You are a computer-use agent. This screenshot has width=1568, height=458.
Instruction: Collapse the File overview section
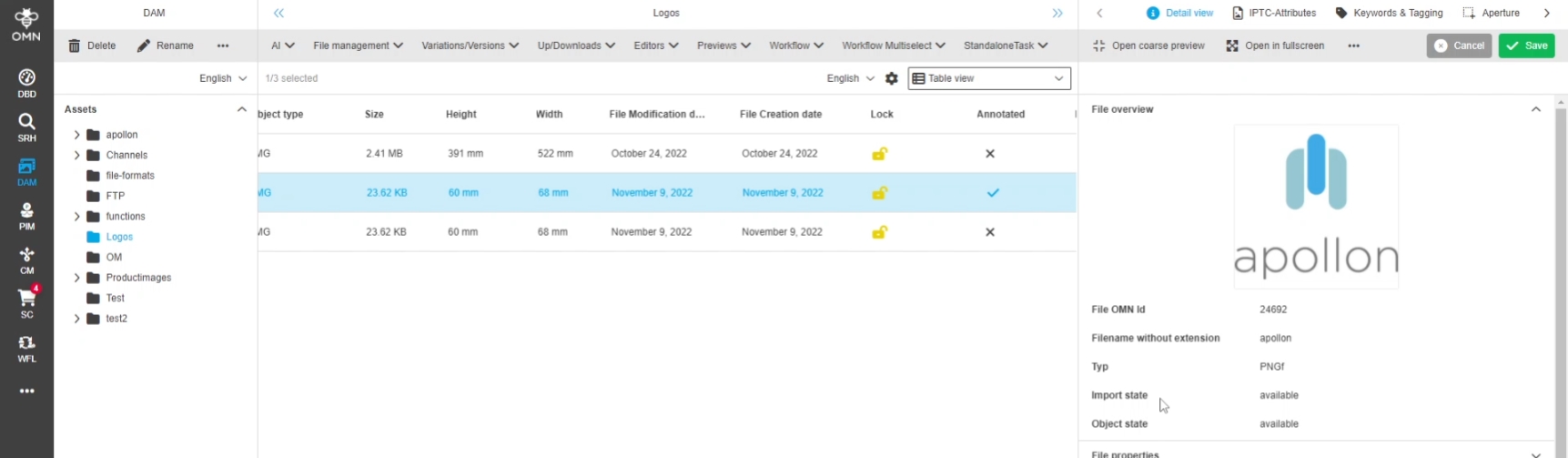point(1535,109)
